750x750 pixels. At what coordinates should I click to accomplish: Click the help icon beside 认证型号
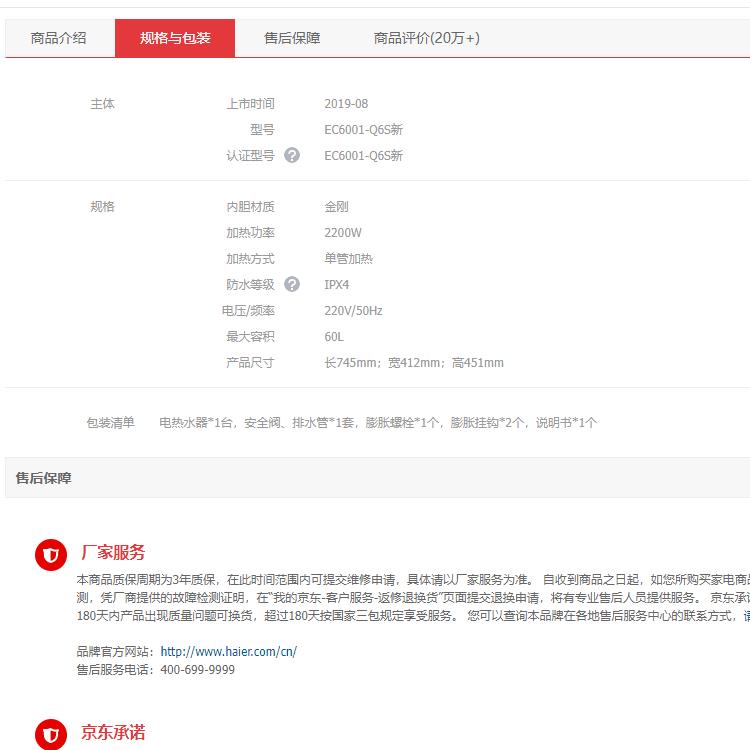coord(292,155)
